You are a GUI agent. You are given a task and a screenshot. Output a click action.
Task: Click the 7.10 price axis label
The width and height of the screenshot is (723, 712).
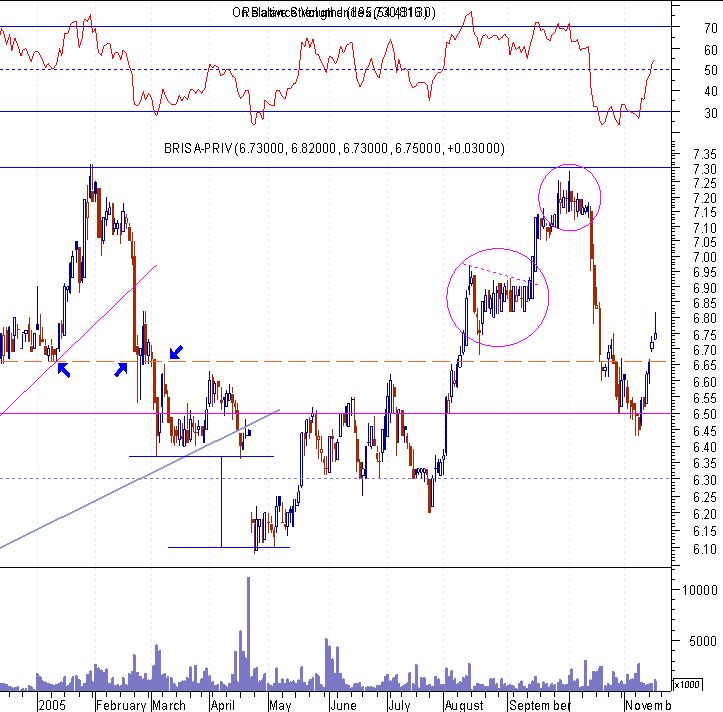tap(705, 228)
